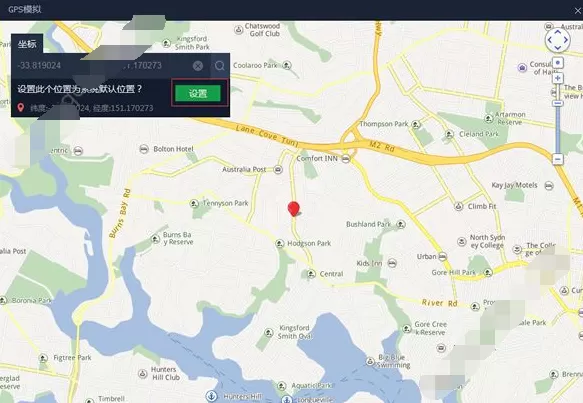Click the Urban hotel marker icon
Image resolution: width=583 pixels, height=403 pixels.
[x=442, y=257]
